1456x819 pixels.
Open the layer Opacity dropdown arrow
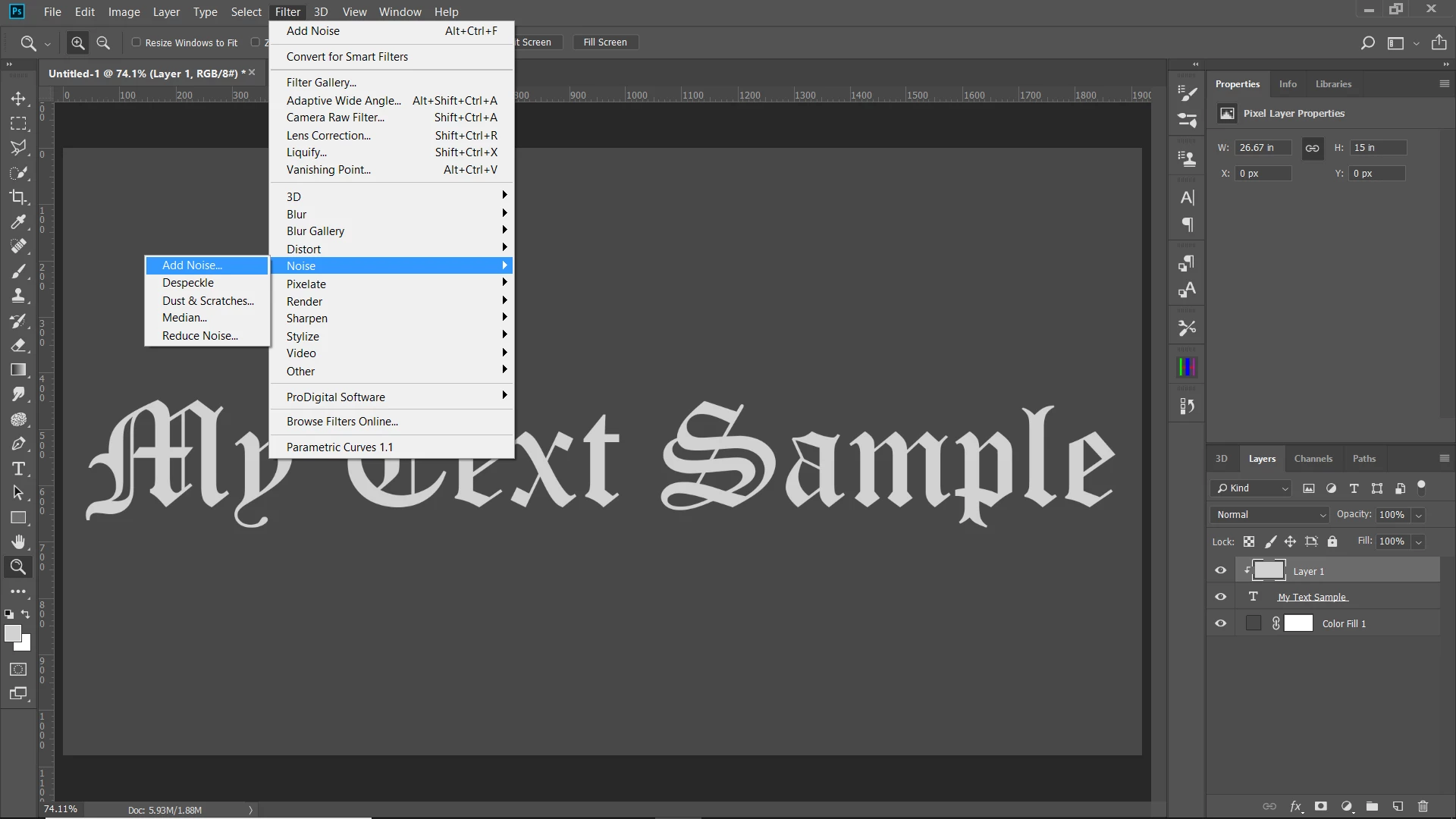point(1419,515)
